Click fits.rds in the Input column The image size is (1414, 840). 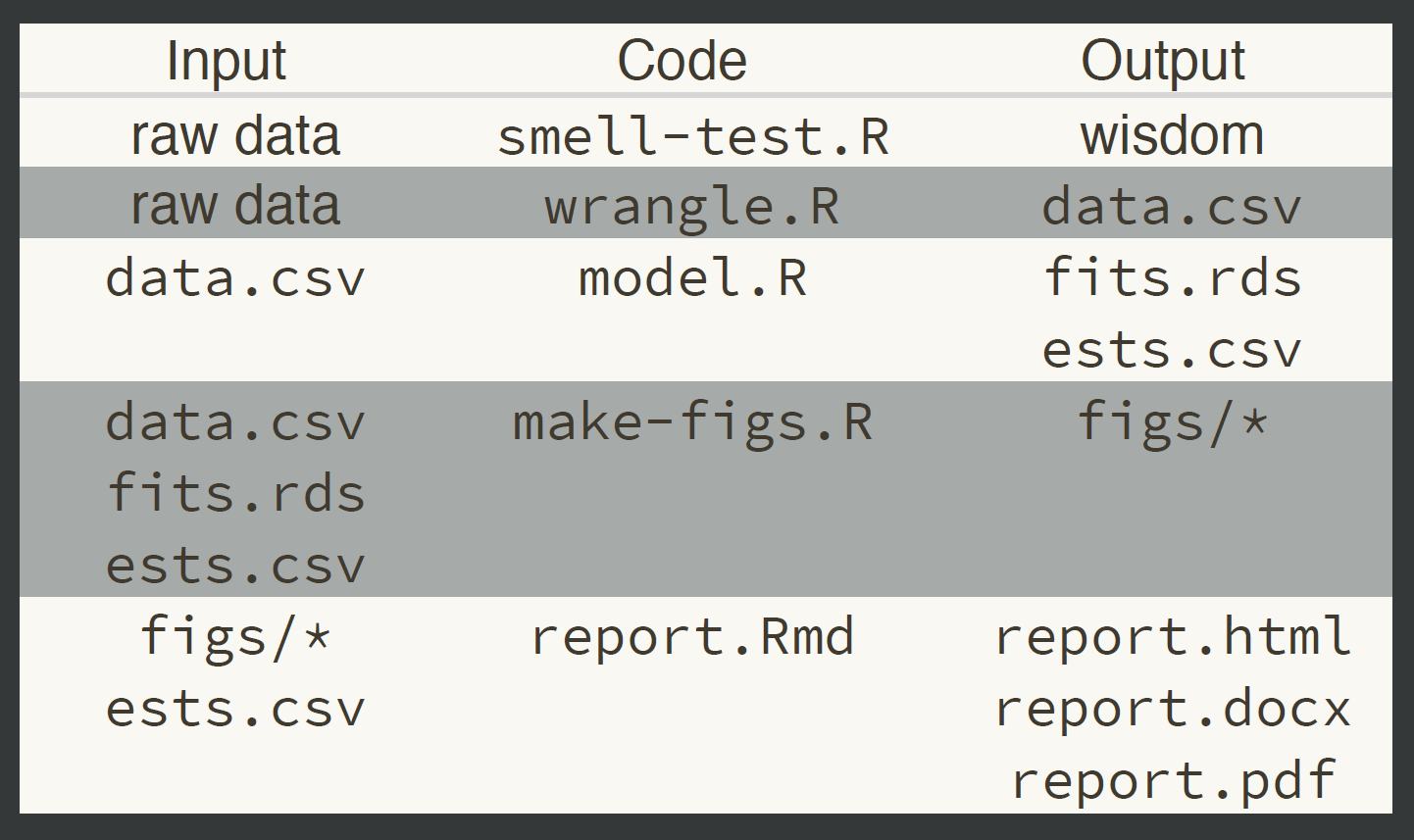(x=235, y=493)
